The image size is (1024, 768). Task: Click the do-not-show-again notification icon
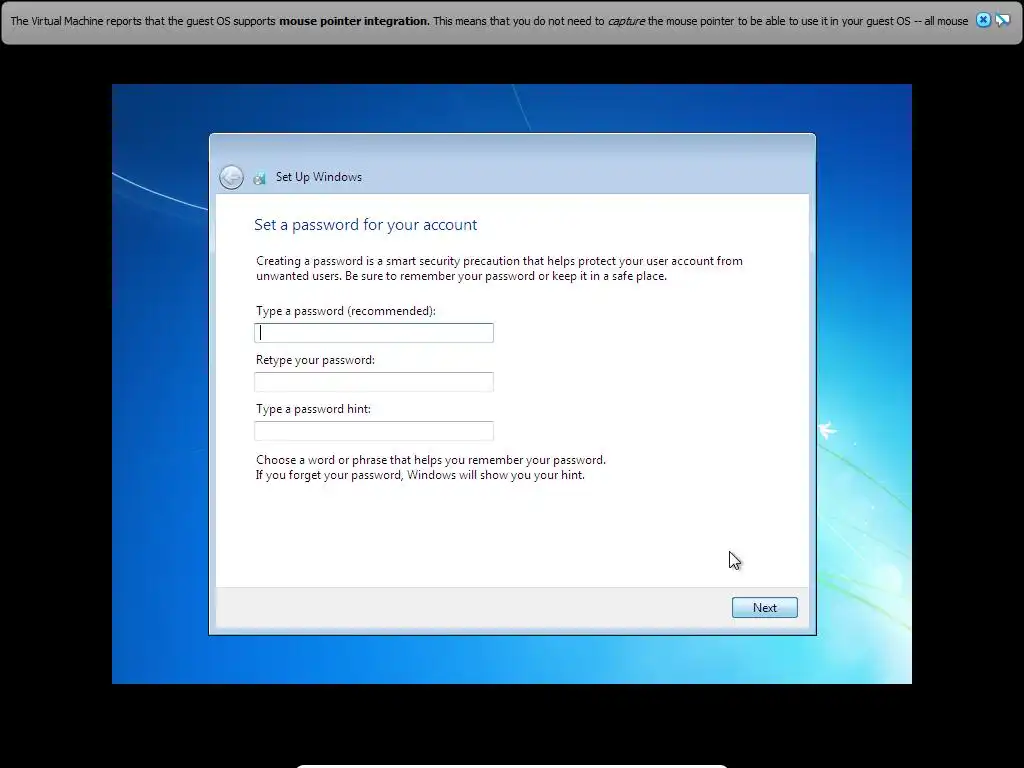pyautogui.click(x=1002, y=20)
